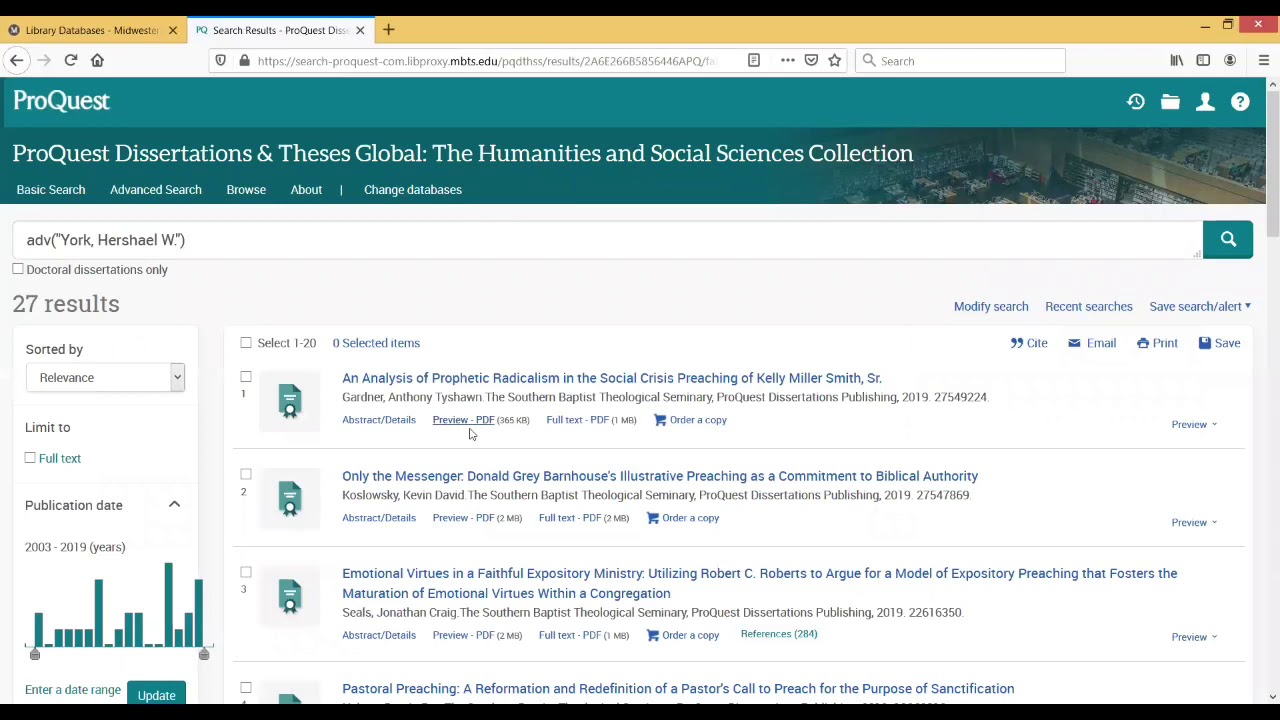Click Change databases
1280x720 pixels.
tap(413, 190)
